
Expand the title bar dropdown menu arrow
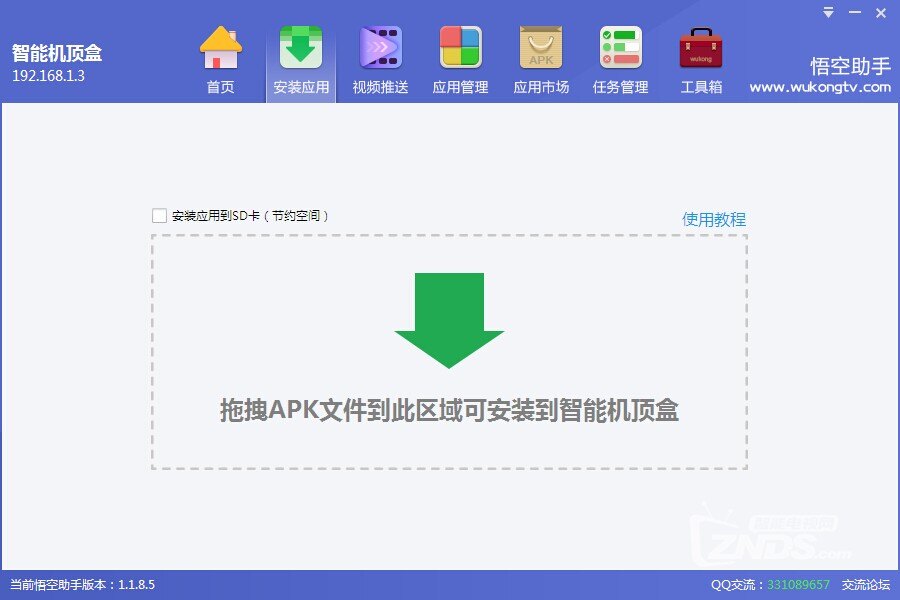829,12
